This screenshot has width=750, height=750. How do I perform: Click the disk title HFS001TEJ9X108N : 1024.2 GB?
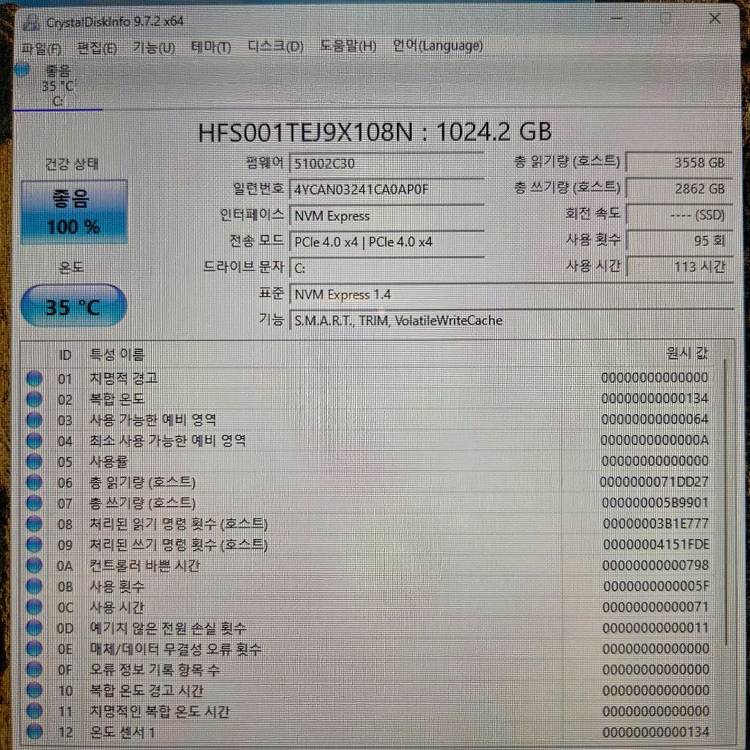375,132
